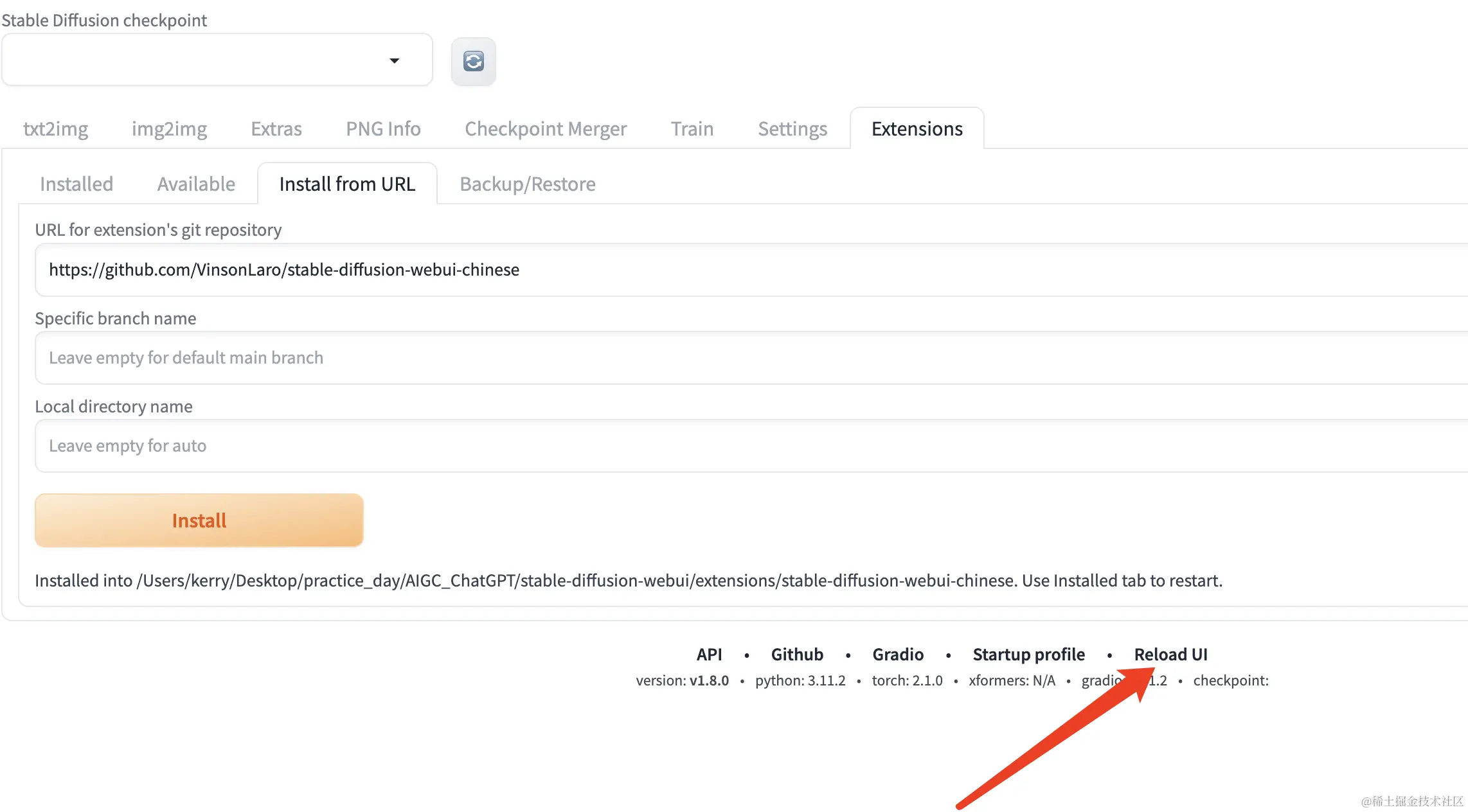Screen dimensions: 1468x812
Task: Open the Available extensions sub-tab
Action: tap(196, 184)
